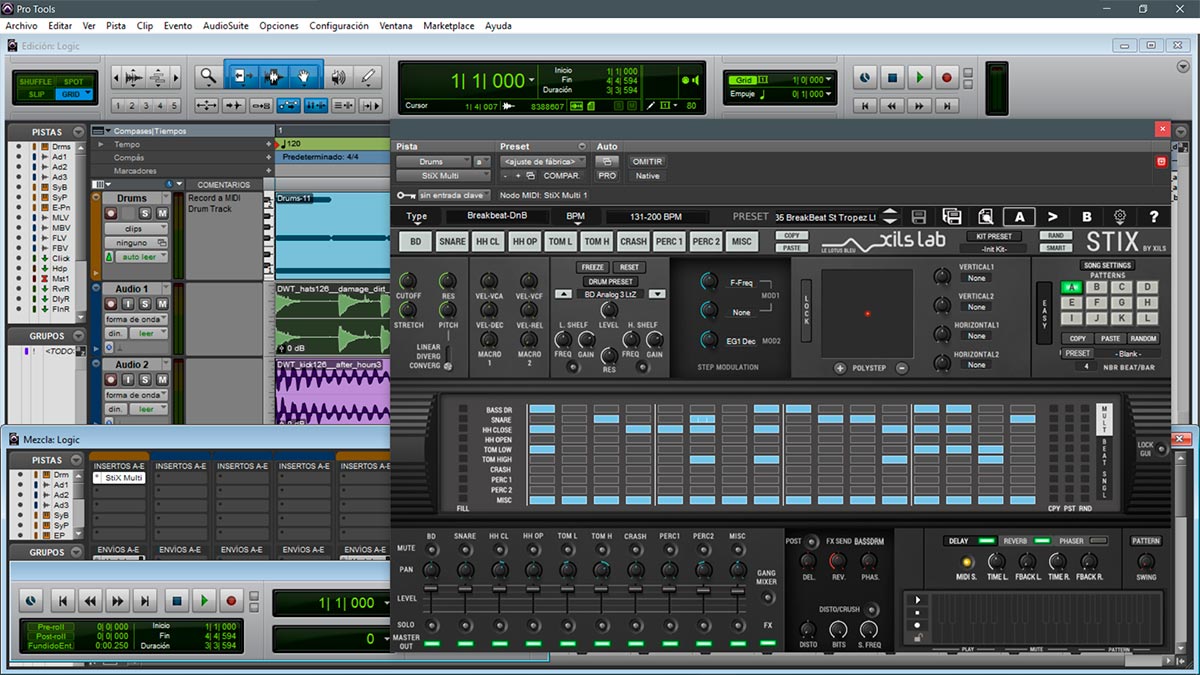The image size is (1200, 675).
Task: Select the Pencil tool
Action: click(x=367, y=76)
